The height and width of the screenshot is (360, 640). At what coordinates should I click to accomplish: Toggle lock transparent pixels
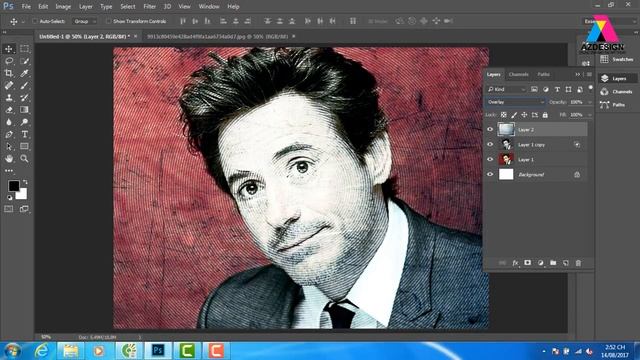[504, 115]
